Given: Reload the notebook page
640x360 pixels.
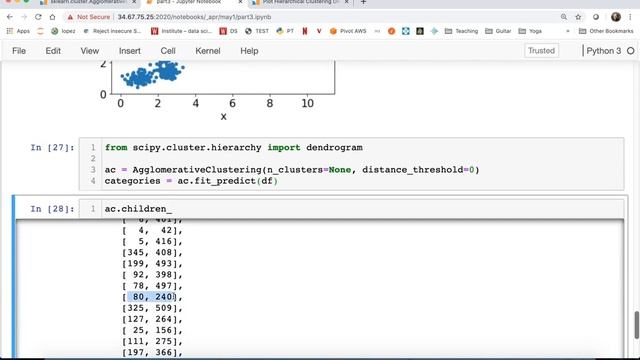Looking at the screenshot, I should tap(38, 17).
